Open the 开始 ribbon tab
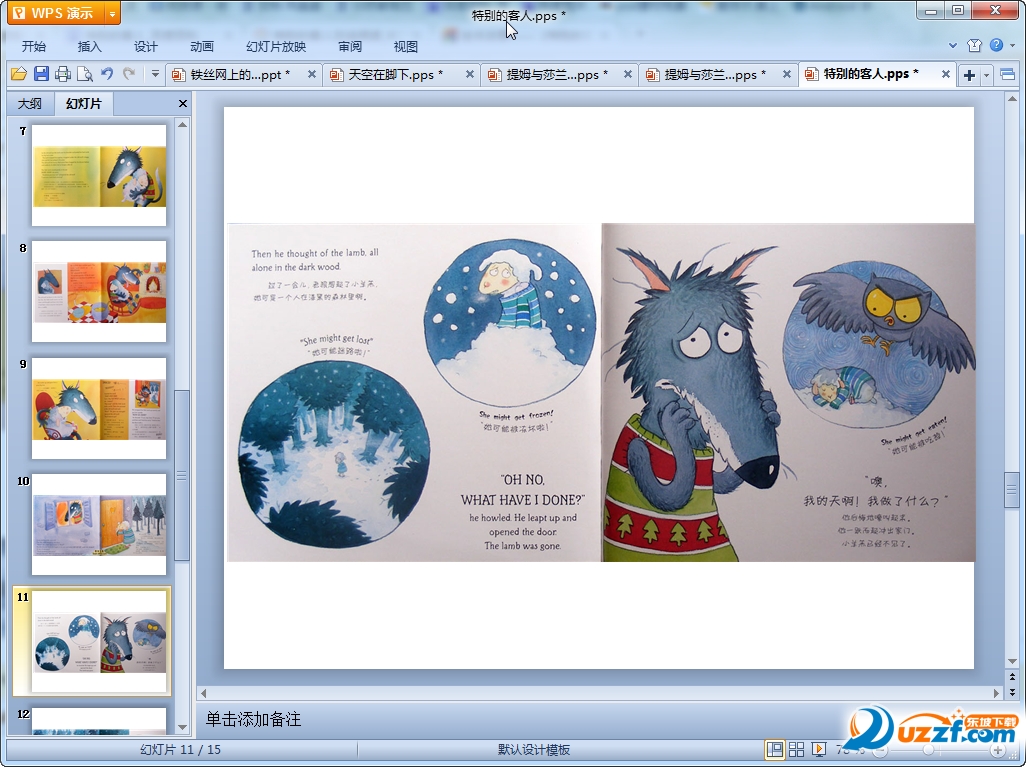1026x767 pixels. click(33, 46)
